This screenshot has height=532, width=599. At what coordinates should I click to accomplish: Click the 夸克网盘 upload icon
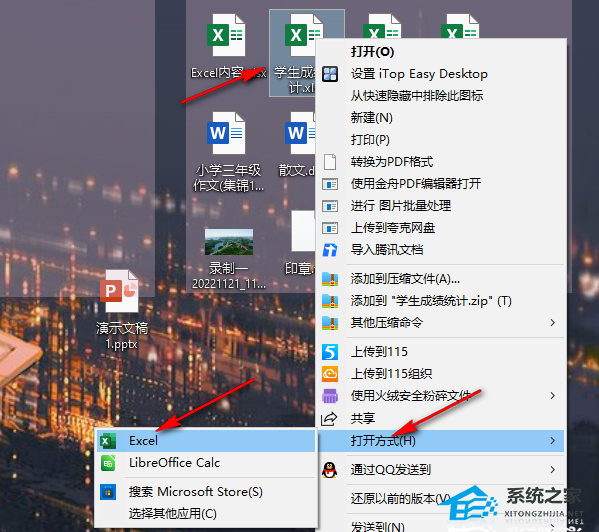[x=330, y=228]
